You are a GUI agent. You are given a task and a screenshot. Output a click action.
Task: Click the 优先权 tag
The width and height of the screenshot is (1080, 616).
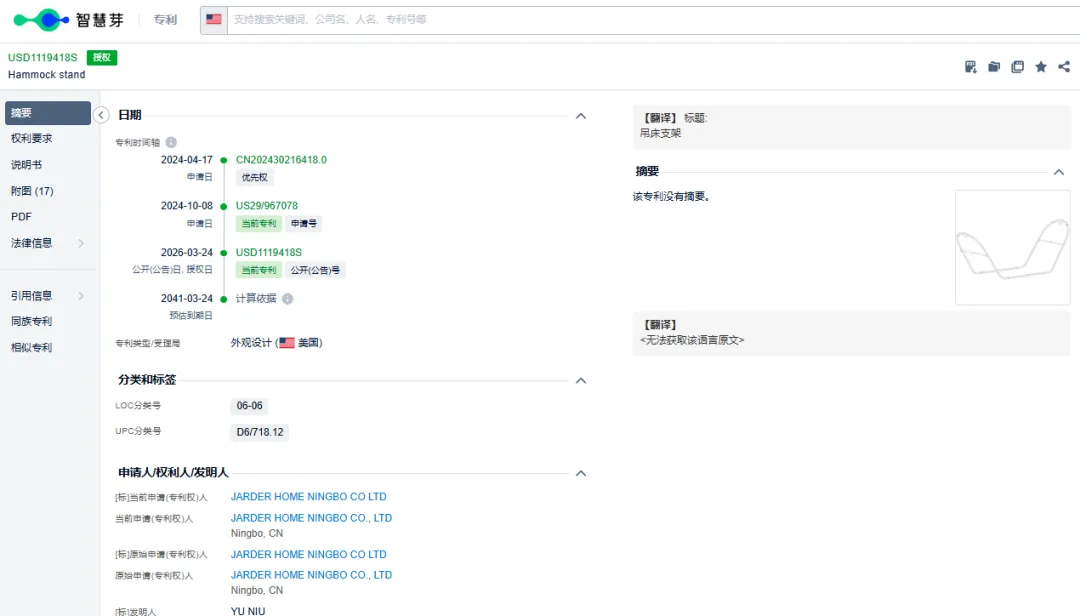click(x=254, y=178)
